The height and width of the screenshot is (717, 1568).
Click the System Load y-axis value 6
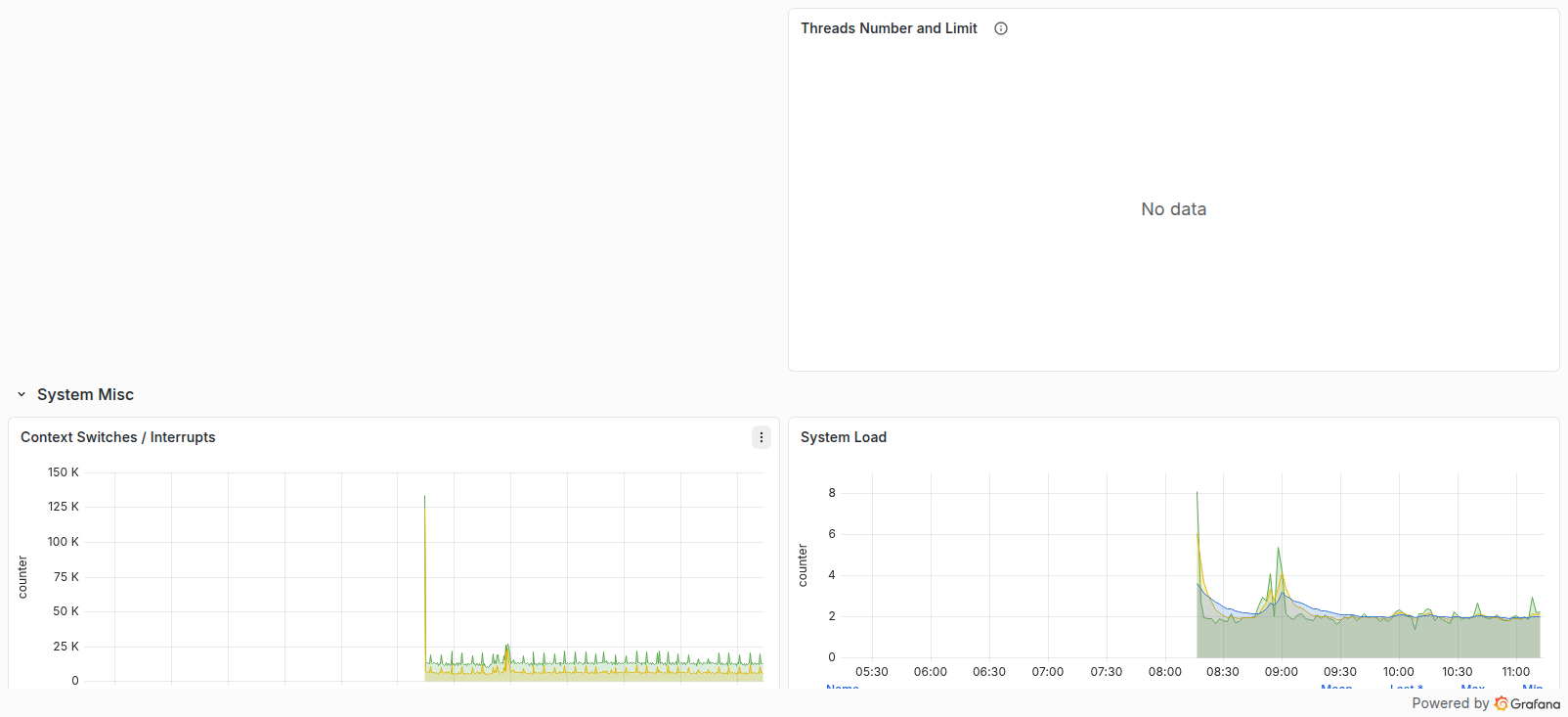[x=832, y=534]
